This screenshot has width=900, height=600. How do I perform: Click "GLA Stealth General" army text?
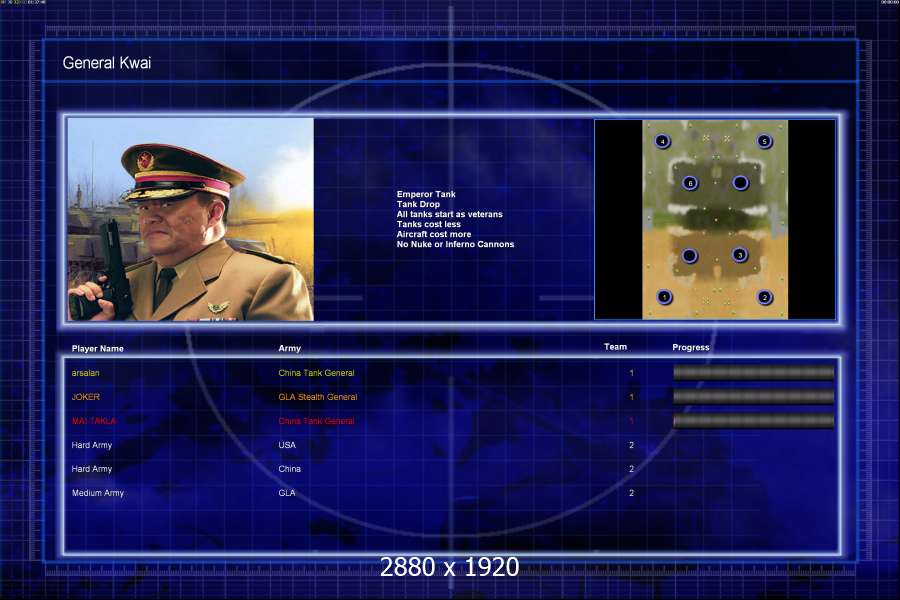click(318, 397)
